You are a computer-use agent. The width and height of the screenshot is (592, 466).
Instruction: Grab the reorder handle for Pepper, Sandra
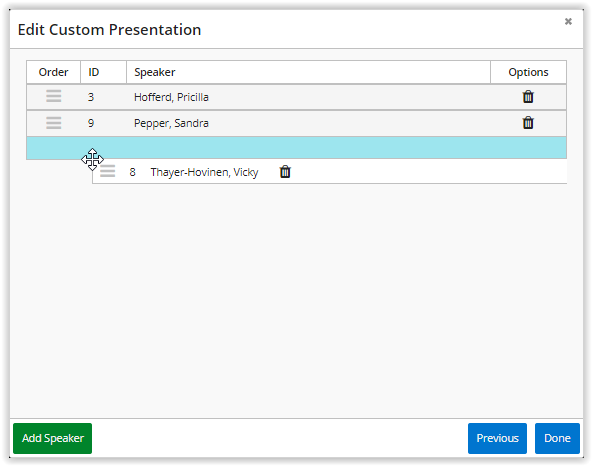[x=54, y=123]
